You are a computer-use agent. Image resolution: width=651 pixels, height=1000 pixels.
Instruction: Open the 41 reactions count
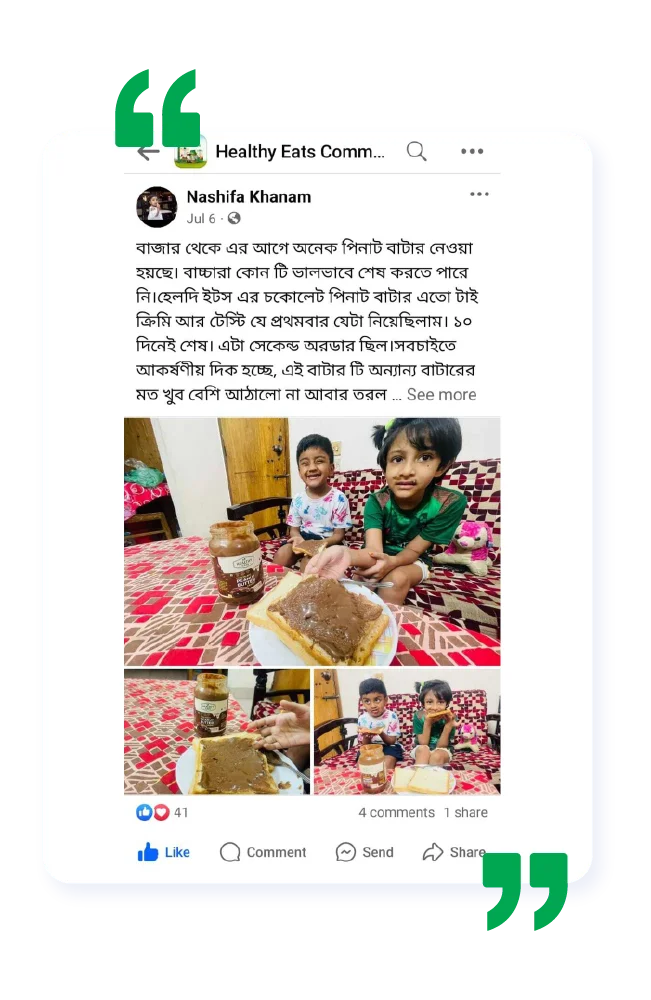181,812
